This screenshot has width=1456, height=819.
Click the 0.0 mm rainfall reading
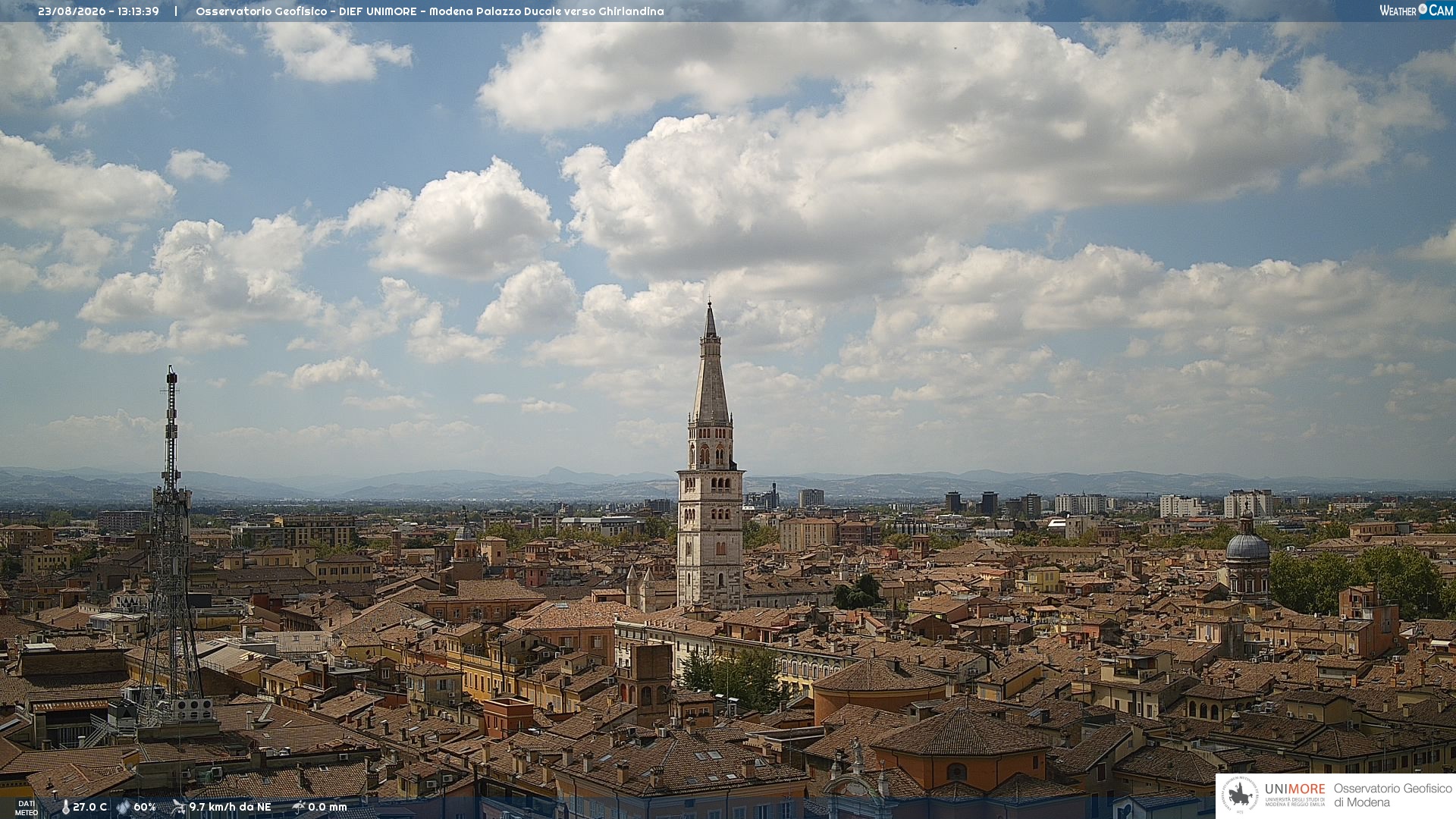coord(328,807)
